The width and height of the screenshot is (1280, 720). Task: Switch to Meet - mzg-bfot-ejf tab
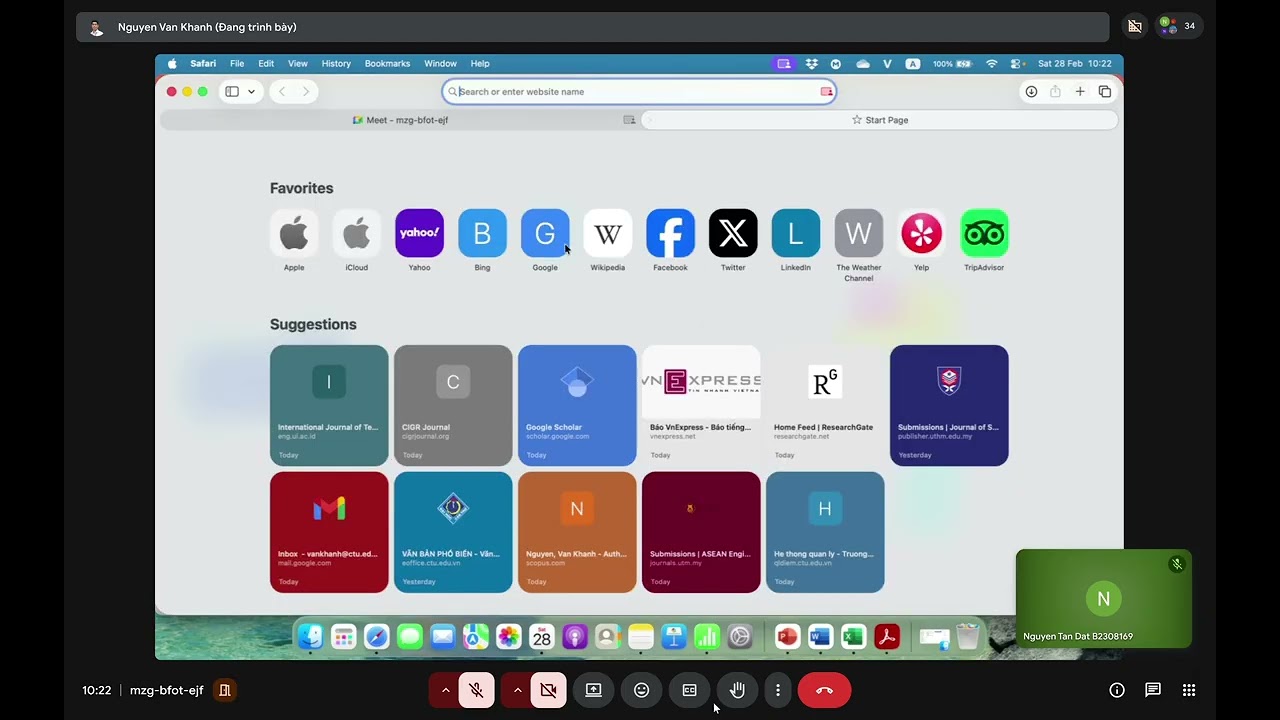(x=400, y=120)
